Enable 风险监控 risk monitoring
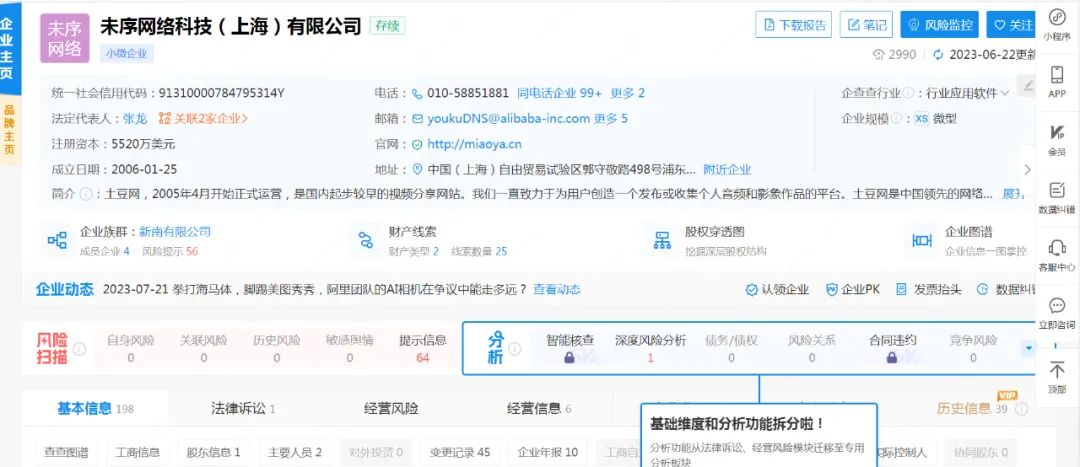 (x=940, y=25)
